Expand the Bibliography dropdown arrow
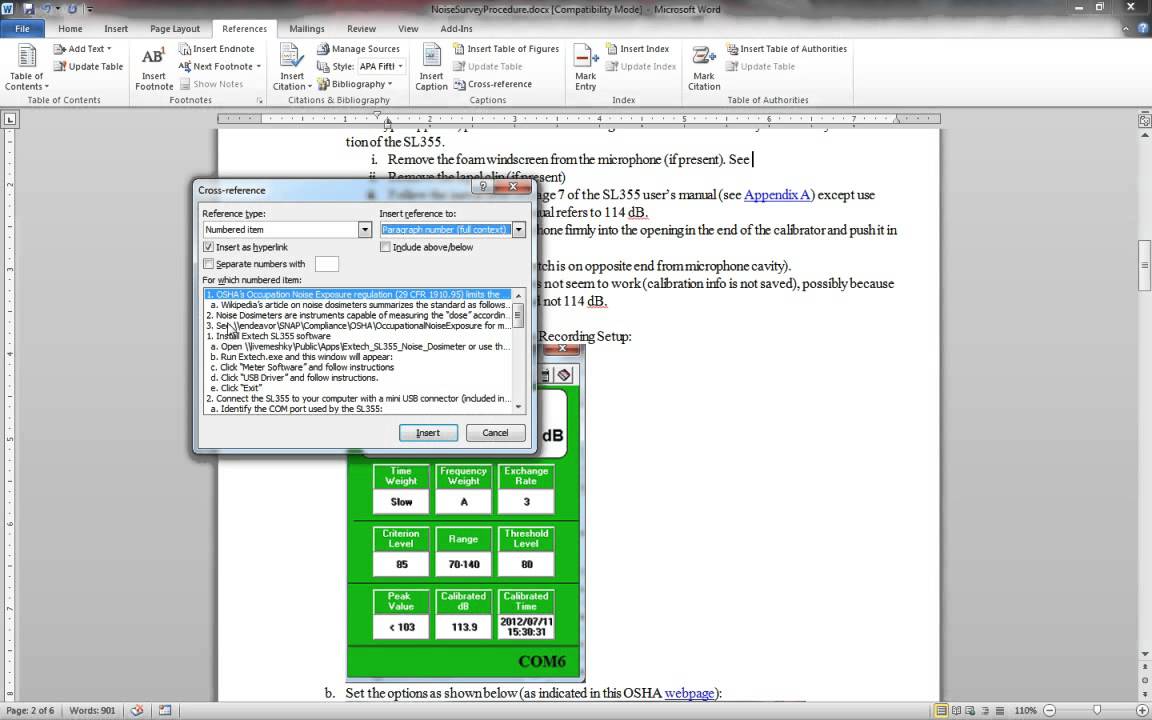Screen dimensions: 1152x720 point(390,84)
